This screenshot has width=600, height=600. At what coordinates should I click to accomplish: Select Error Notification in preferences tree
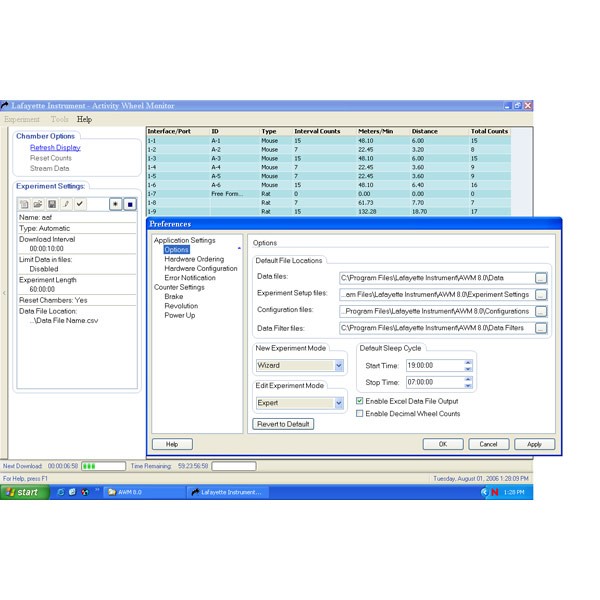[190, 278]
